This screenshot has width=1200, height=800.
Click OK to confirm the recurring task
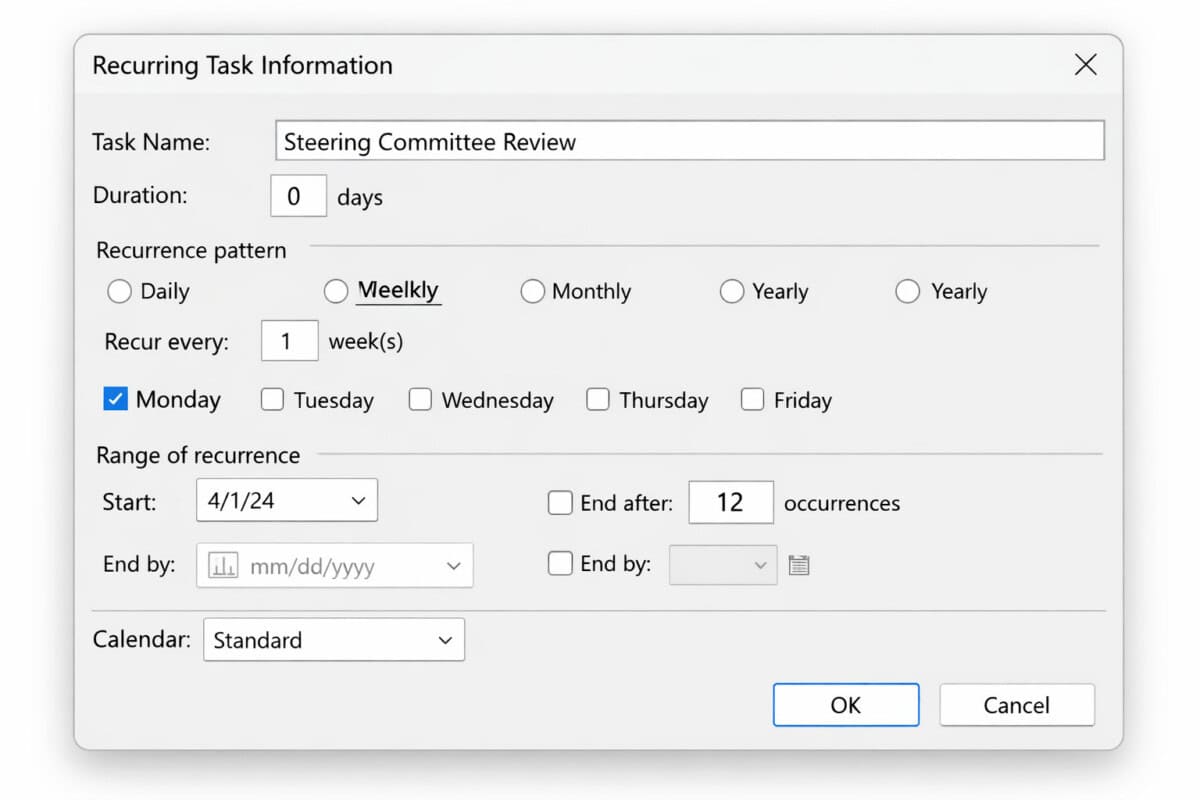coord(846,705)
